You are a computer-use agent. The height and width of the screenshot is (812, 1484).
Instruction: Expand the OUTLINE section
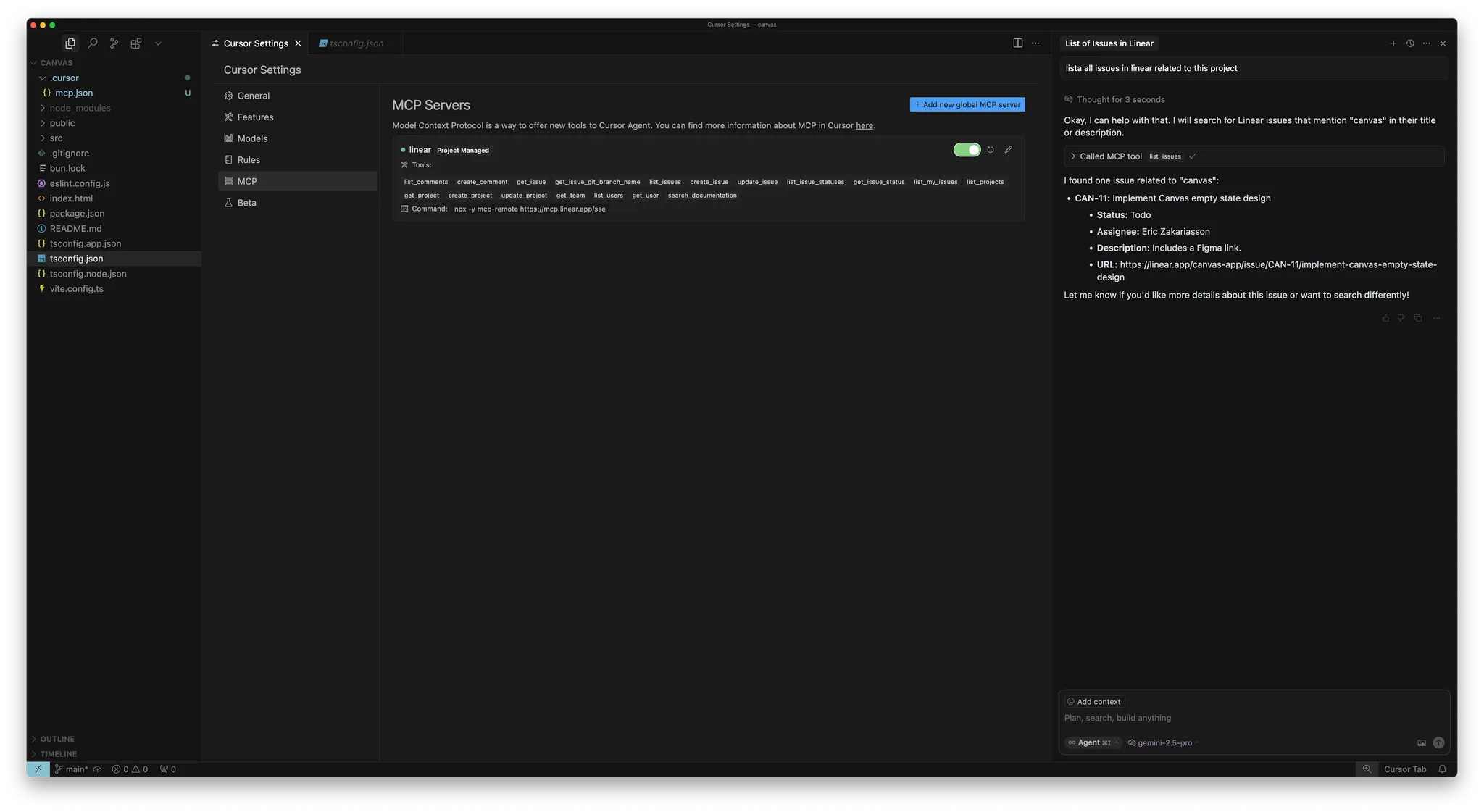(x=57, y=739)
